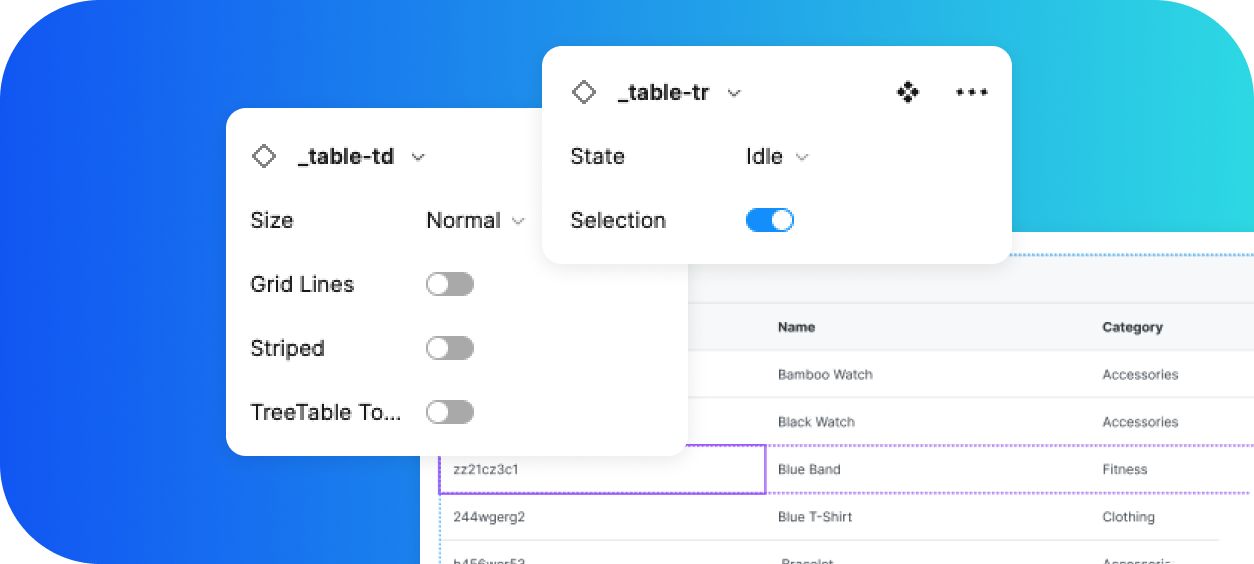Open the State dropdown showing Idle
This screenshot has width=1254, height=564.
[x=777, y=157]
